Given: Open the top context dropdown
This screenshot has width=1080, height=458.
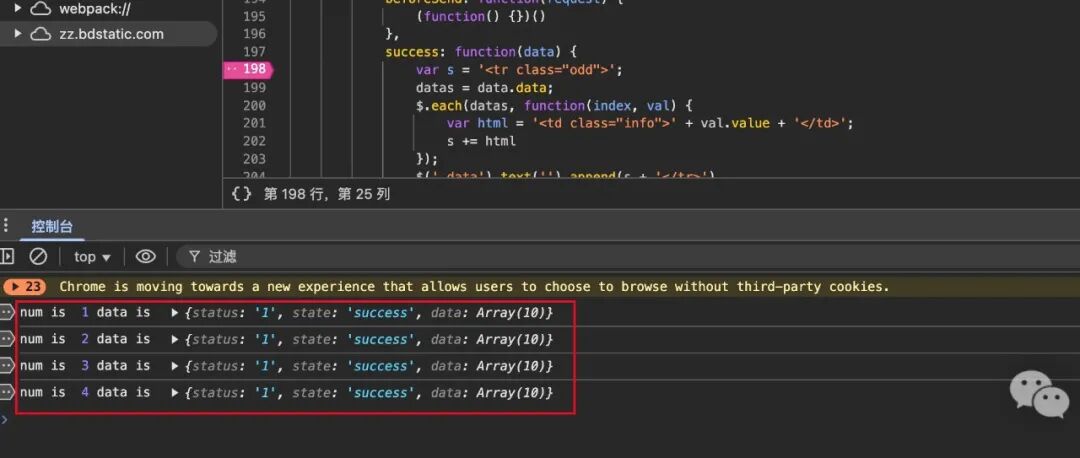Looking at the screenshot, I should click(92, 257).
